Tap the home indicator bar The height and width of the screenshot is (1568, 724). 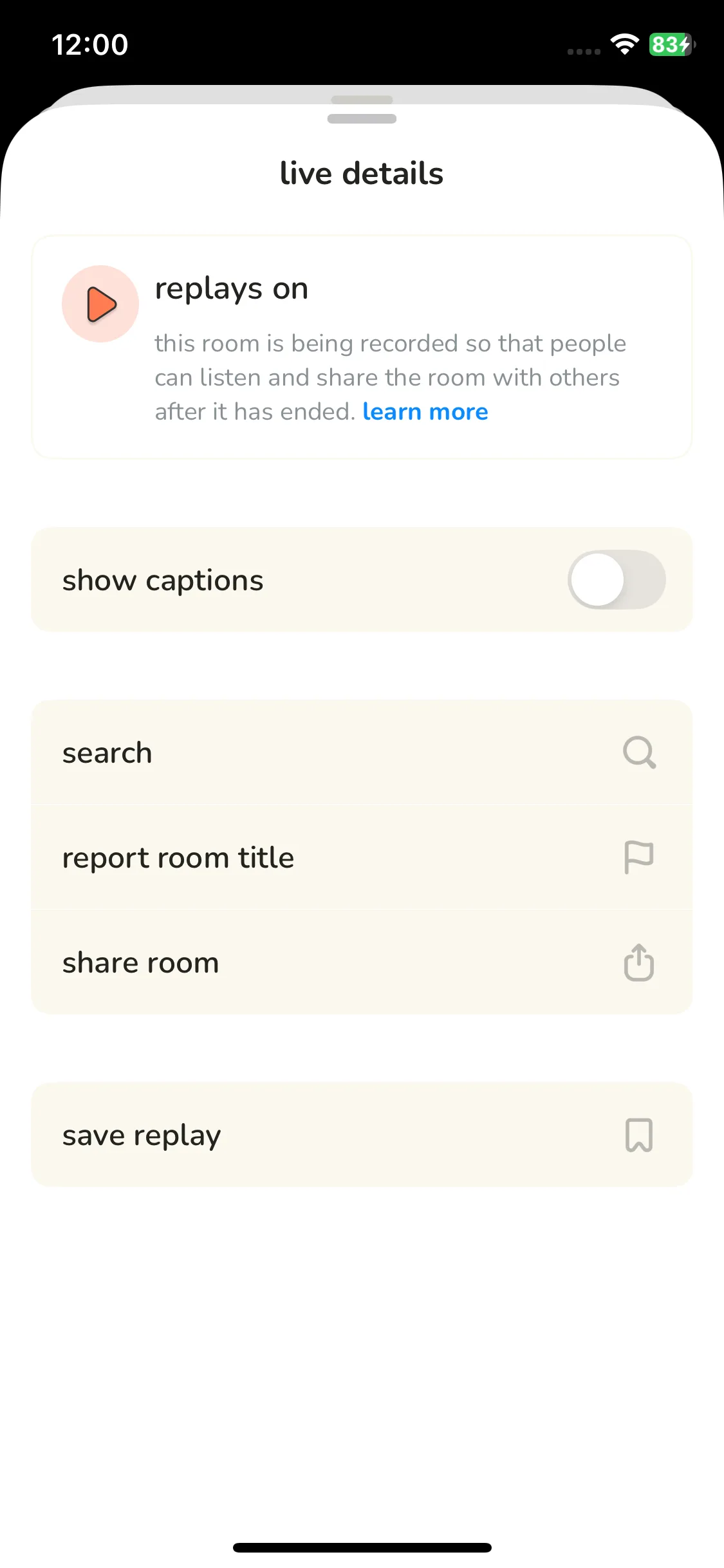pos(362,1547)
